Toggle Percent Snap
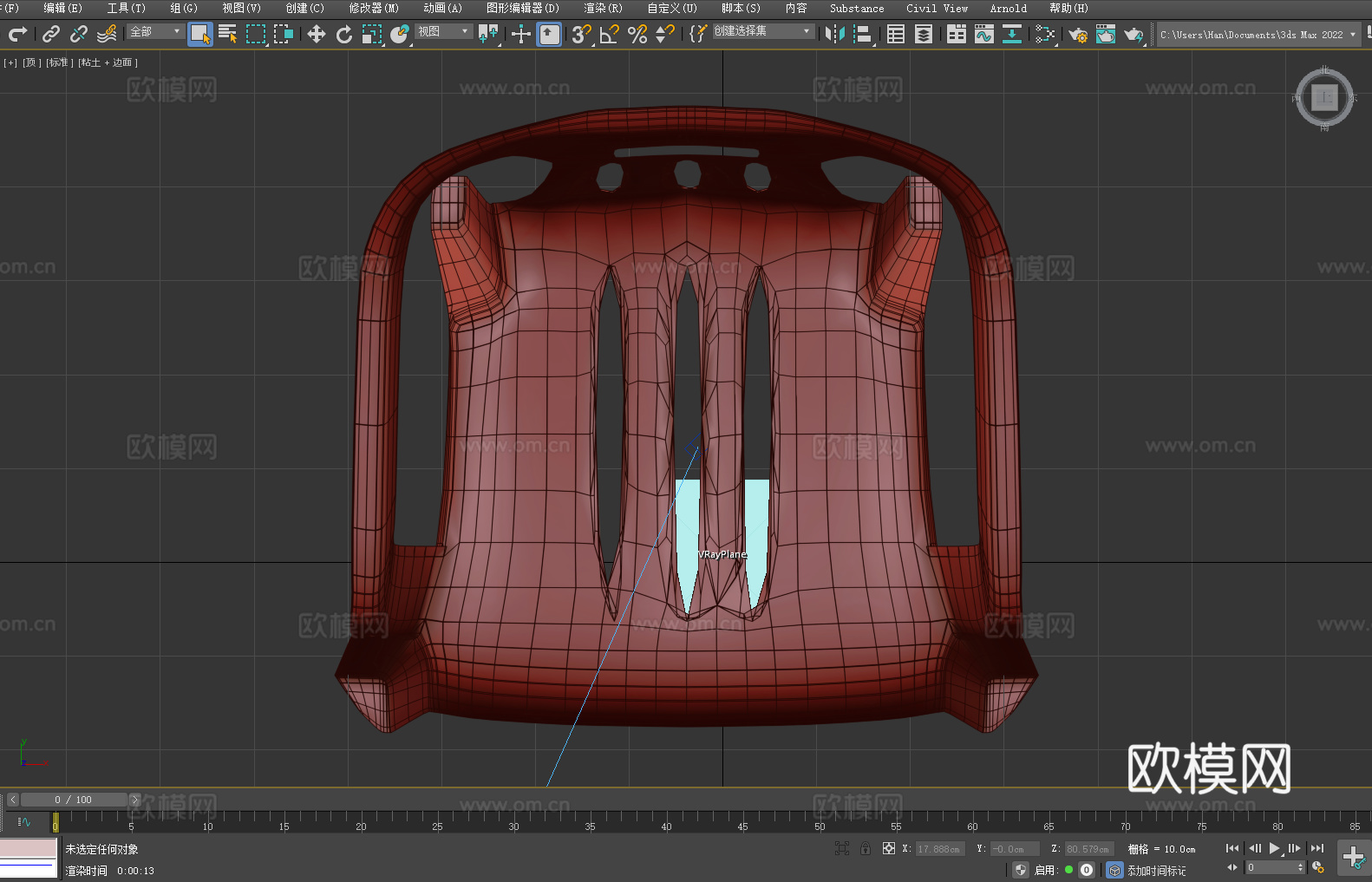The width and height of the screenshot is (1372, 882). point(637,34)
